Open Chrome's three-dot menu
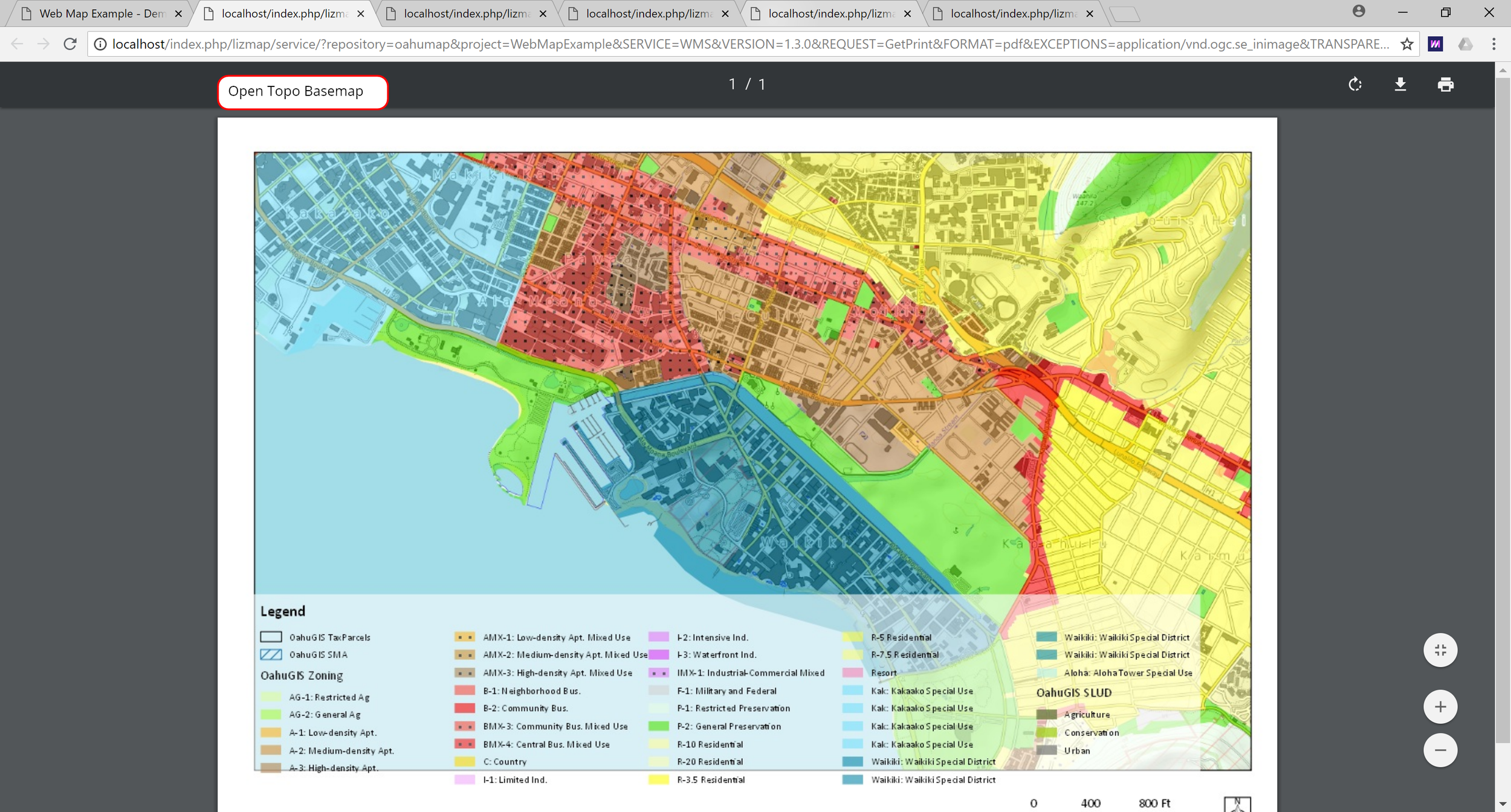Viewport: 1511px width, 812px height. [1493, 44]
